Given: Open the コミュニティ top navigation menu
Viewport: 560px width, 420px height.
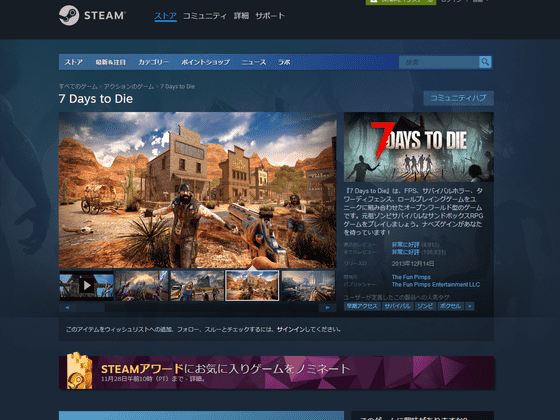Looking at the screenshot, I should (205, 16).
